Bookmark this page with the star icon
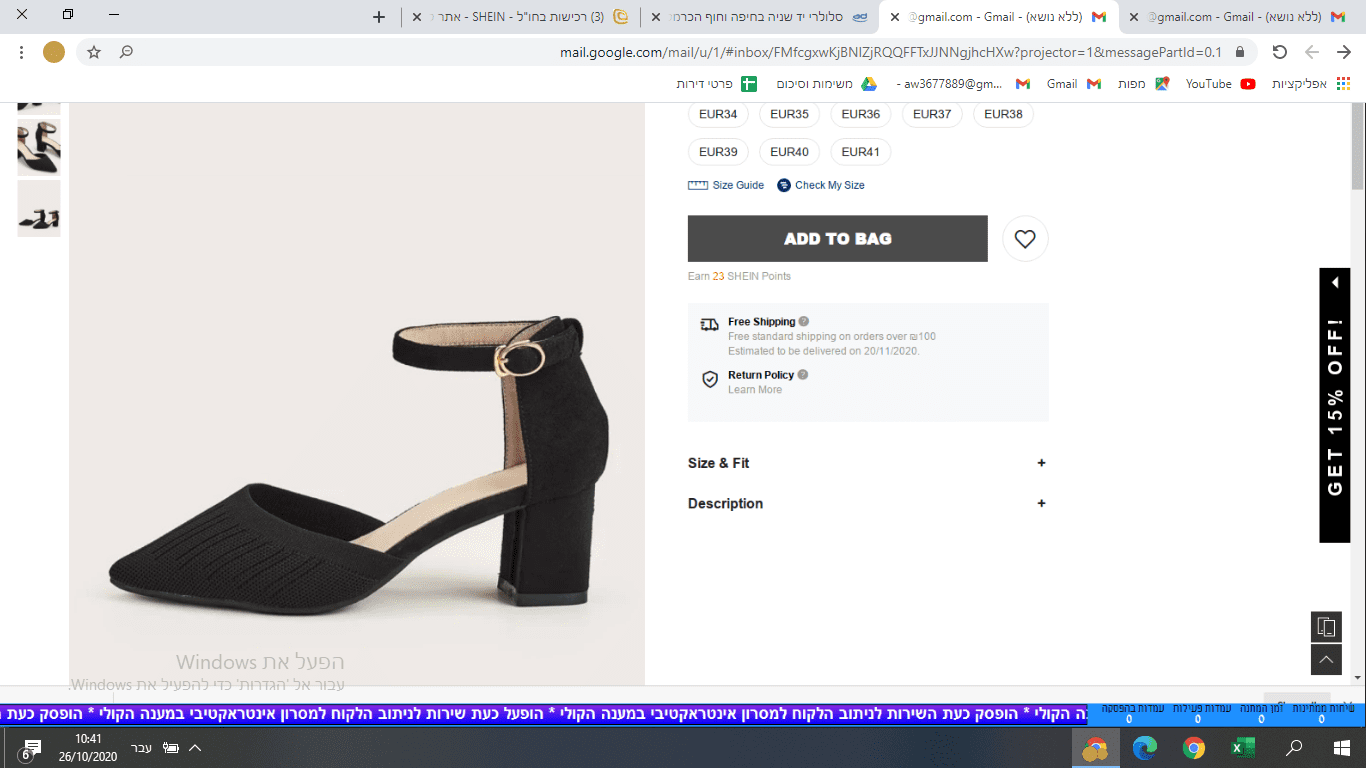1366x768 pixels. tap(94, 52)
